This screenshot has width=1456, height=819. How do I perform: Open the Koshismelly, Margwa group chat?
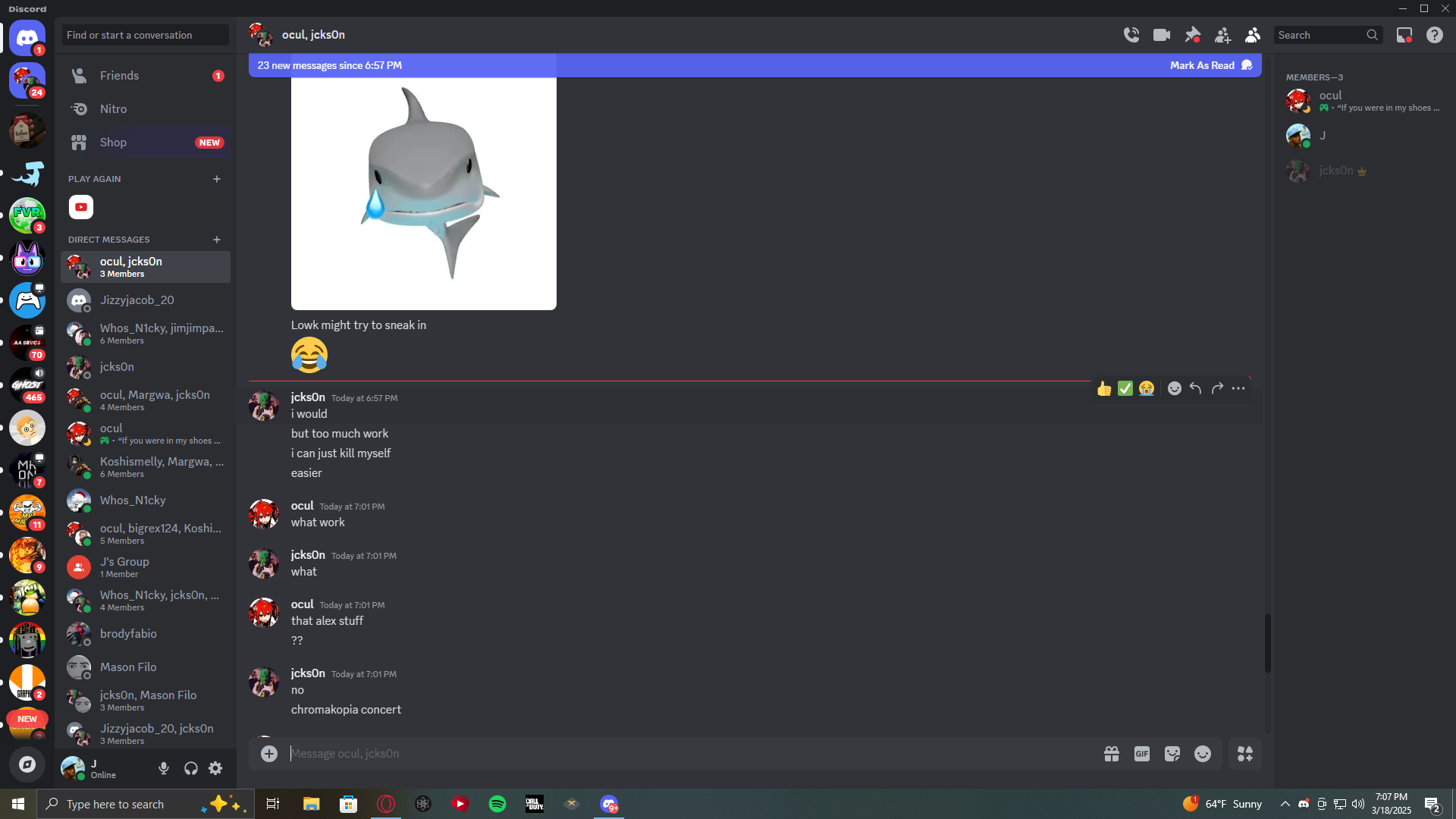pos(146,467)
